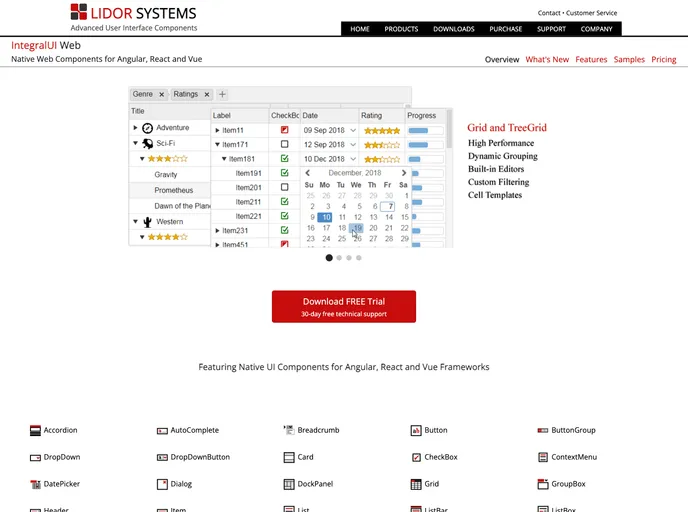This screenshot has height=512, width=688.
Task: Add a new grouping with plus icon
Action: point(222,94)
